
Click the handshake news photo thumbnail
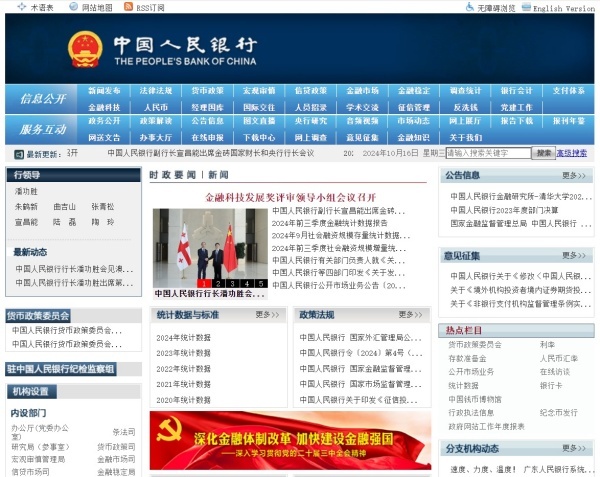(210, 248)
